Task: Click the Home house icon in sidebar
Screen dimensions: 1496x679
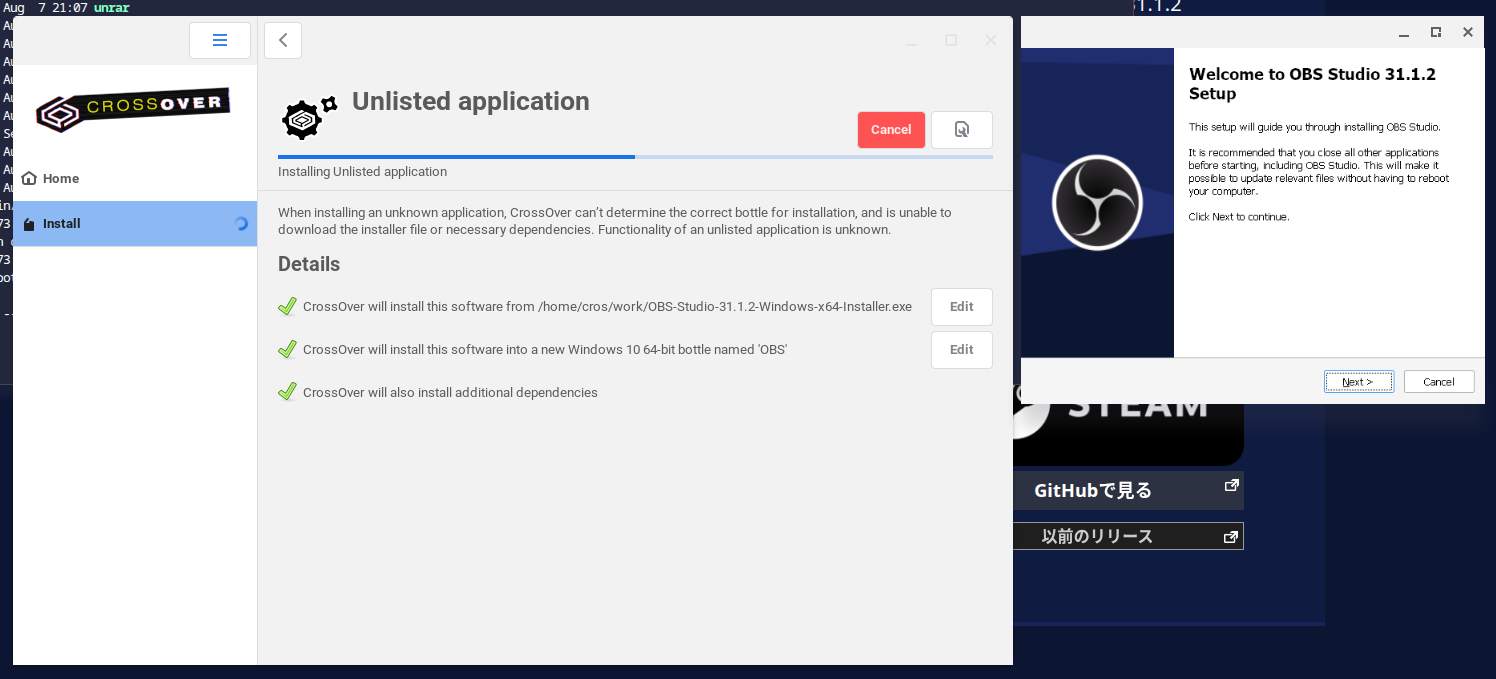Action: (29, 178)
